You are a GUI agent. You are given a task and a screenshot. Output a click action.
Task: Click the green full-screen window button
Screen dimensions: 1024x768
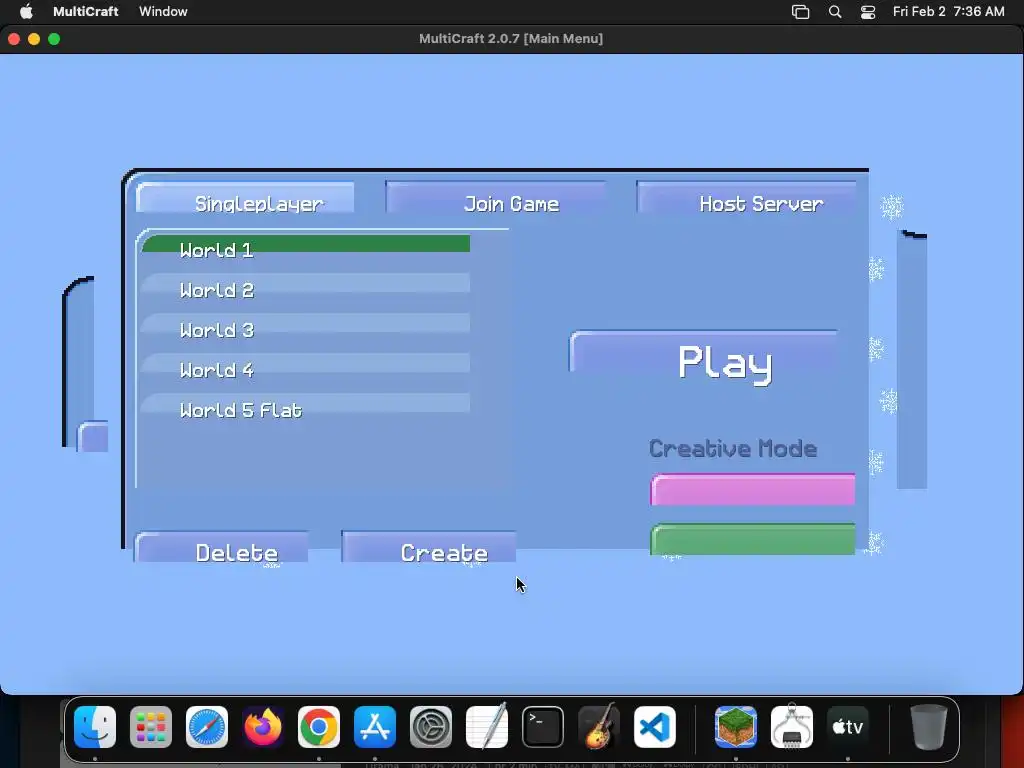[54, 39]
